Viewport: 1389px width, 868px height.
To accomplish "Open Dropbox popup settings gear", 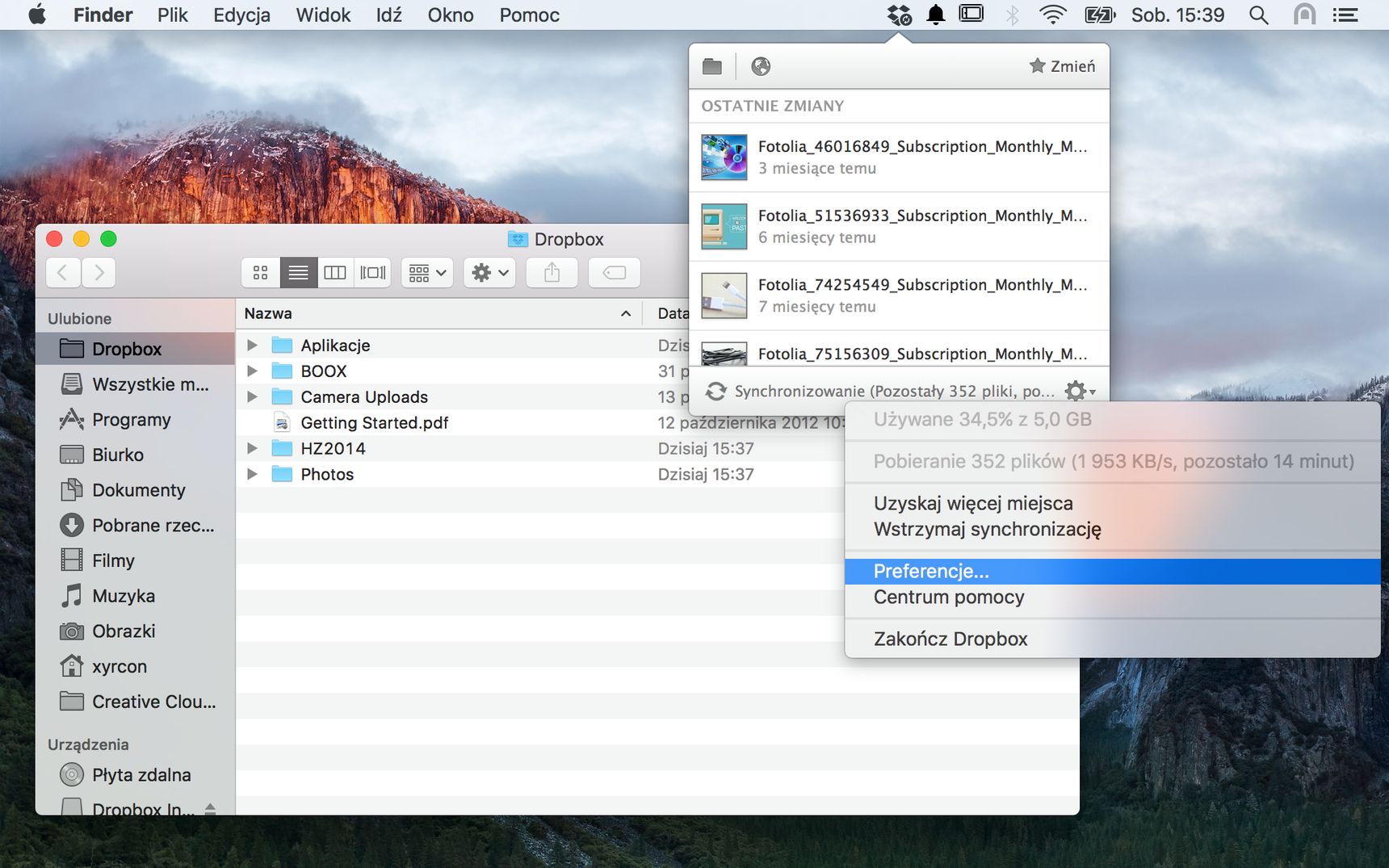I will tap(1079, 391).
